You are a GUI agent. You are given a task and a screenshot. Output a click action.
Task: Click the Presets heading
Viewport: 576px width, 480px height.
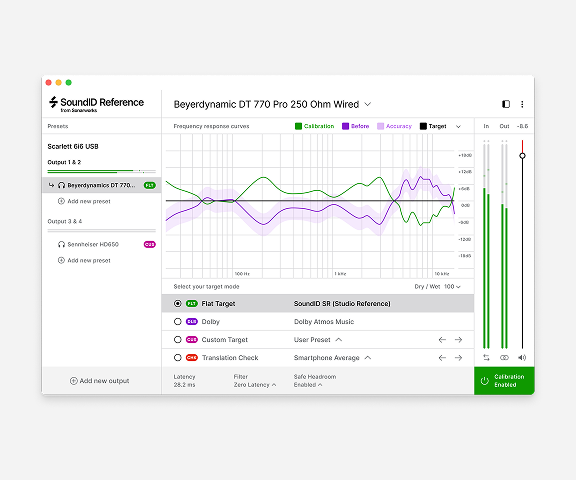tap(58, 126)
